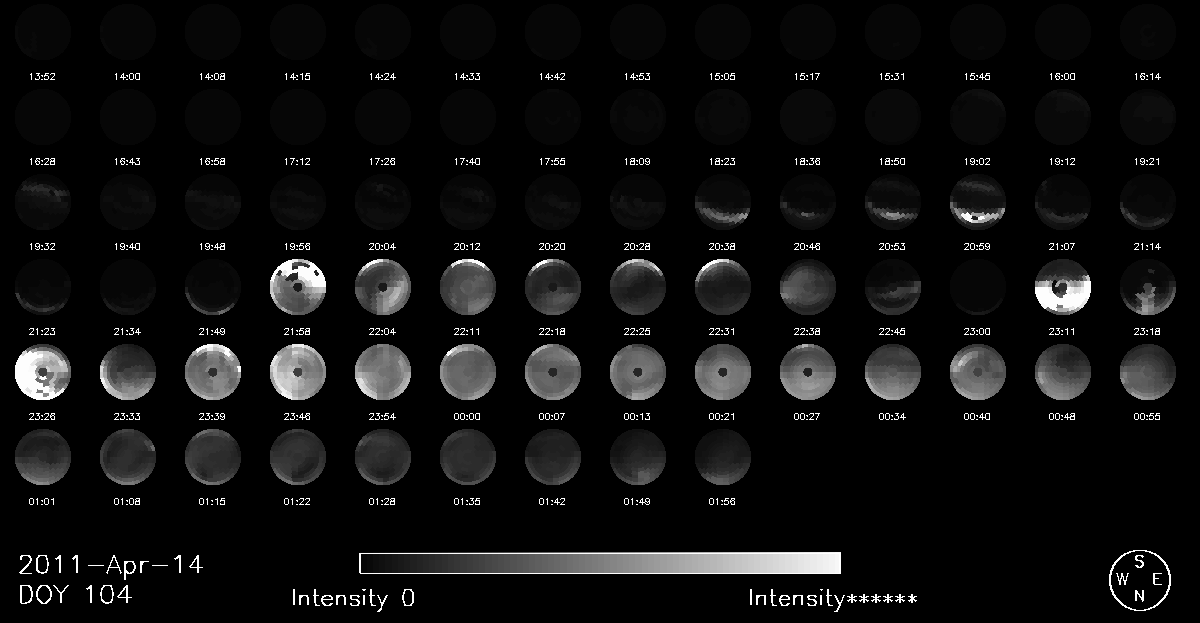Image resolution: width=1200 pixels, height=623 pixels.
Task: Select the disk image labeled 00:27
Action: (808, 372)
